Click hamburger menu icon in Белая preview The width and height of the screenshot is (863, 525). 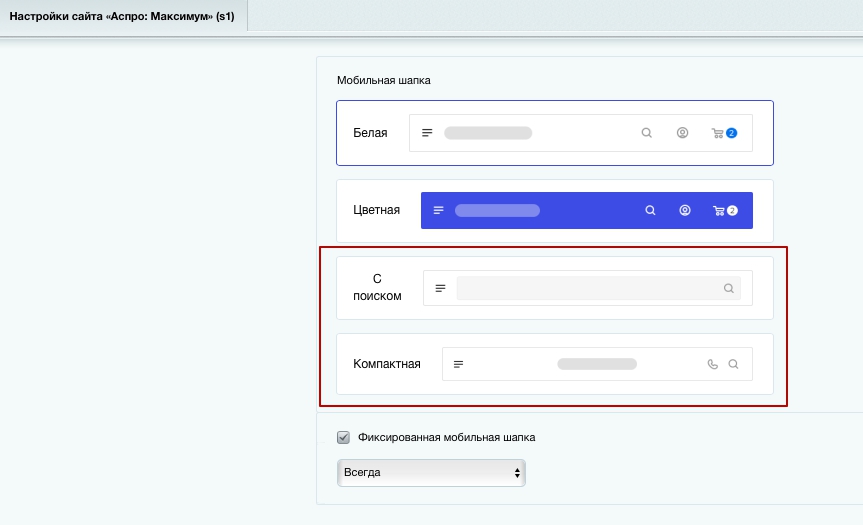427,133
